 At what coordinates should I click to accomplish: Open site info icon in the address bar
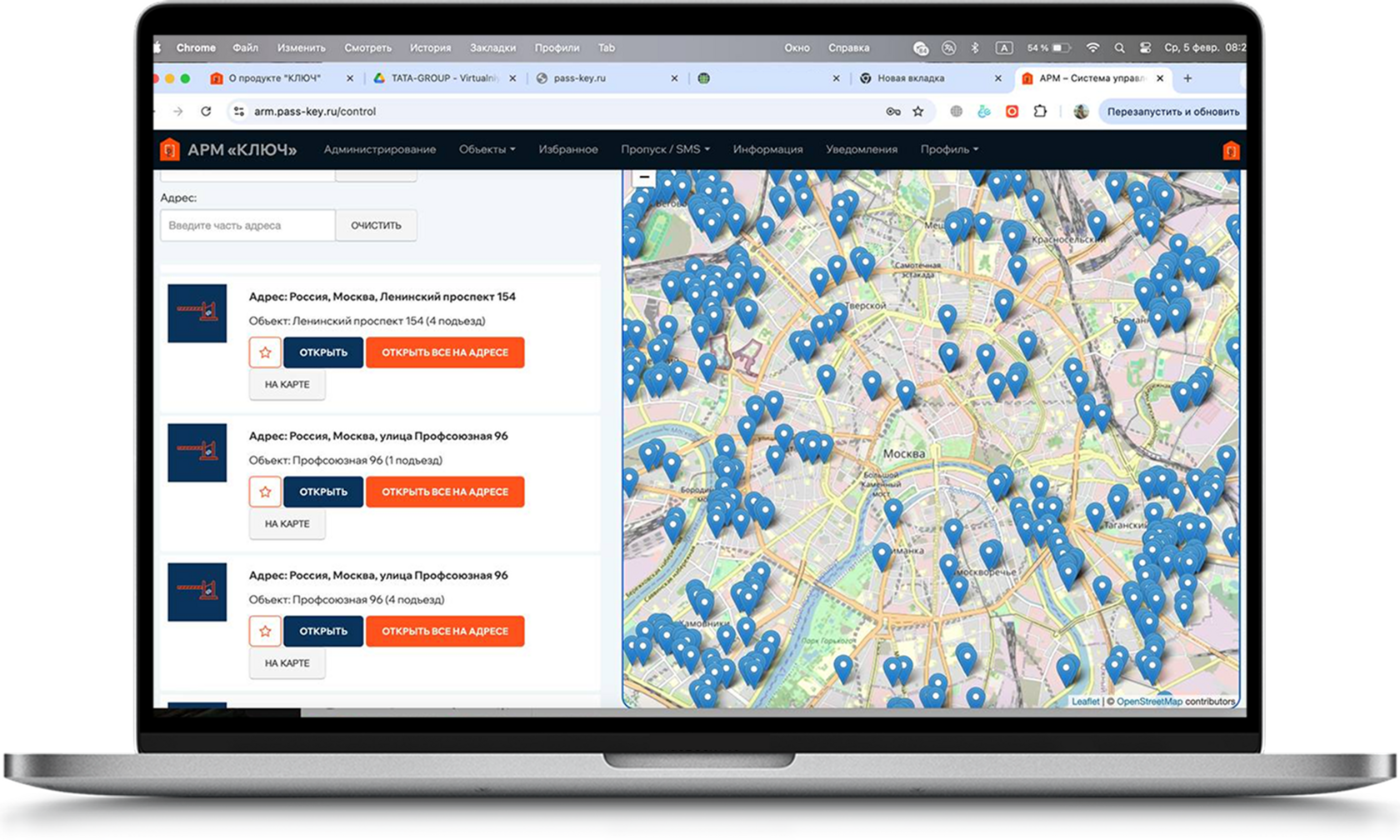[239, 111]
